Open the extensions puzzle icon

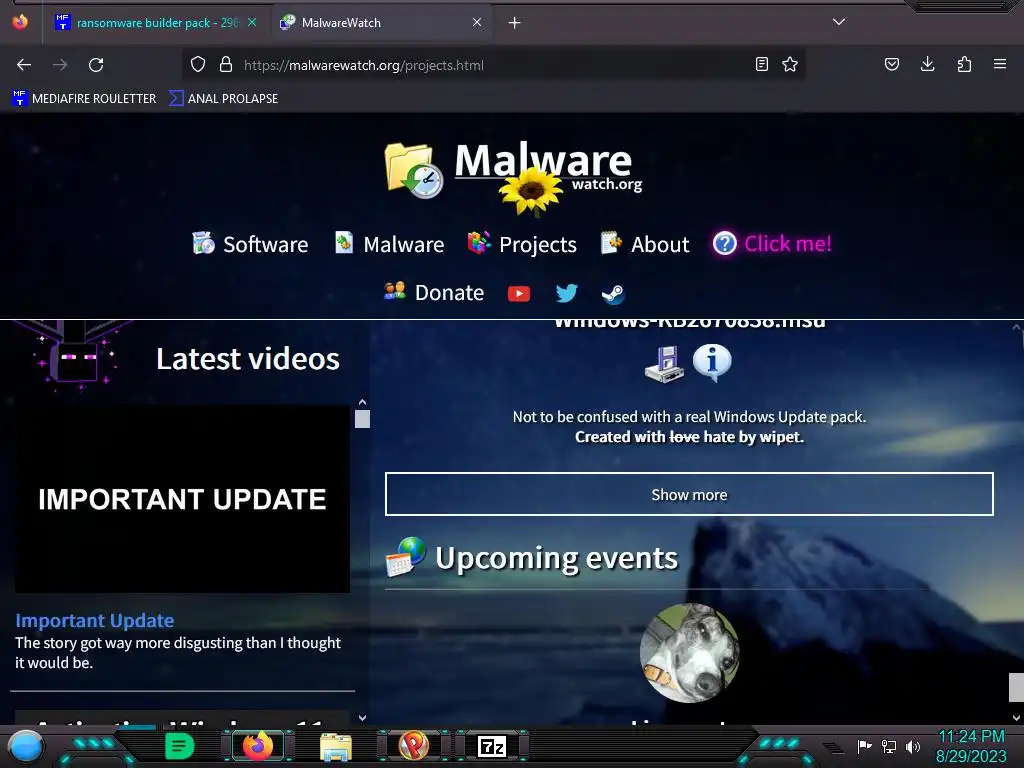click(964, 64)
